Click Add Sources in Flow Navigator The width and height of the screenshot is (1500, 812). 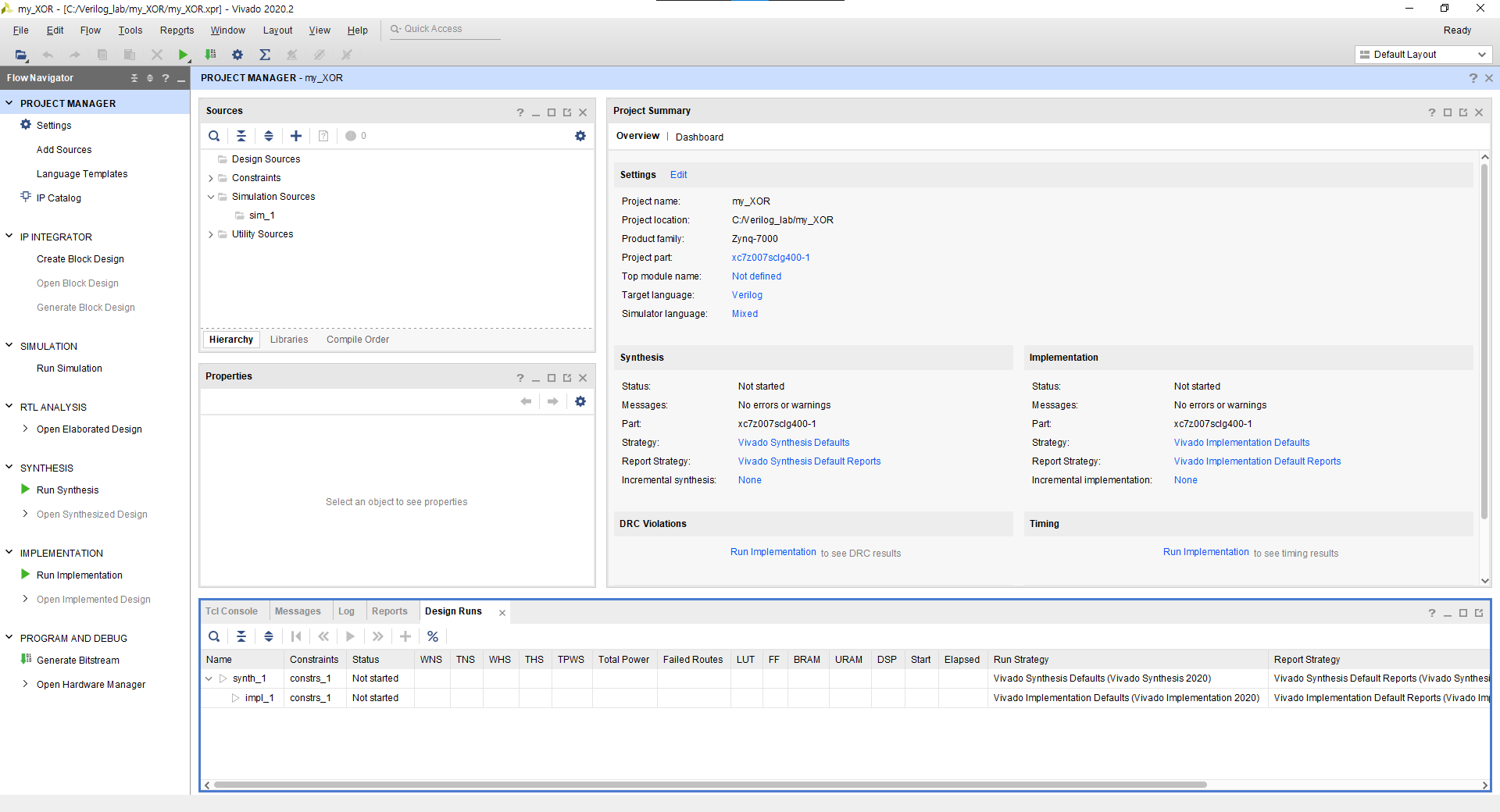[64, 150]
